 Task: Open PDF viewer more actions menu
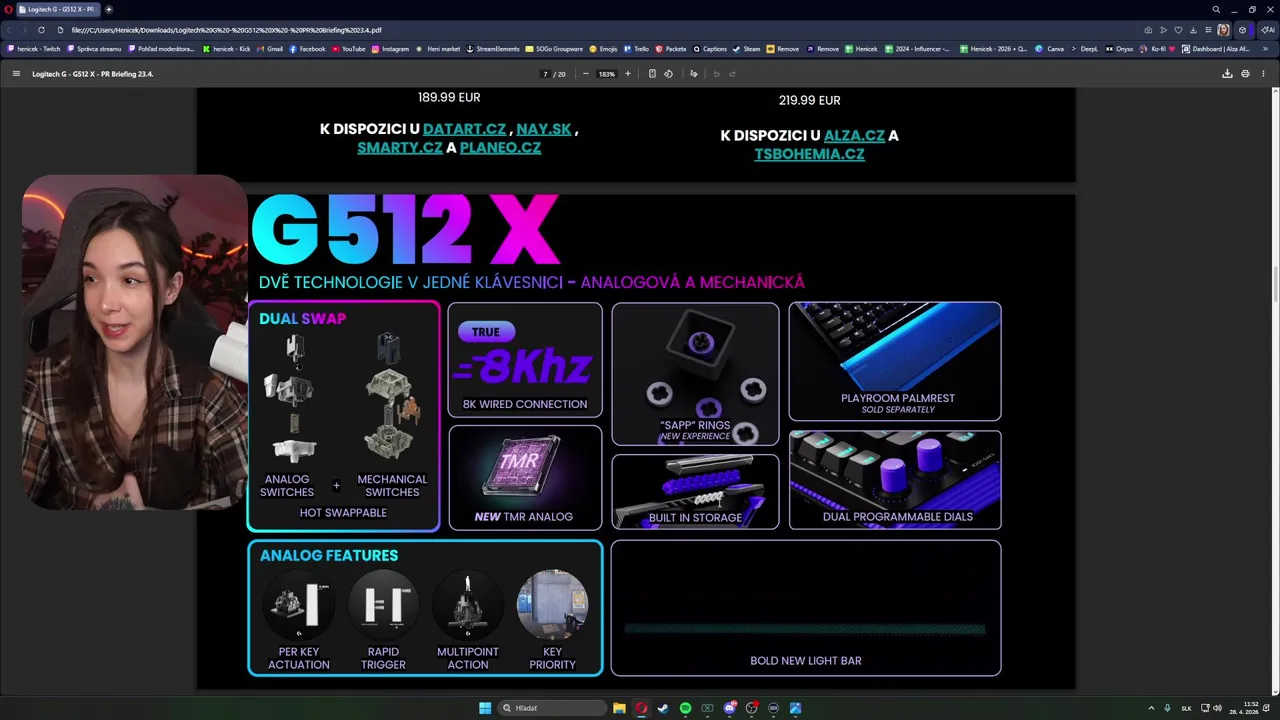(x=1264, y=74)
